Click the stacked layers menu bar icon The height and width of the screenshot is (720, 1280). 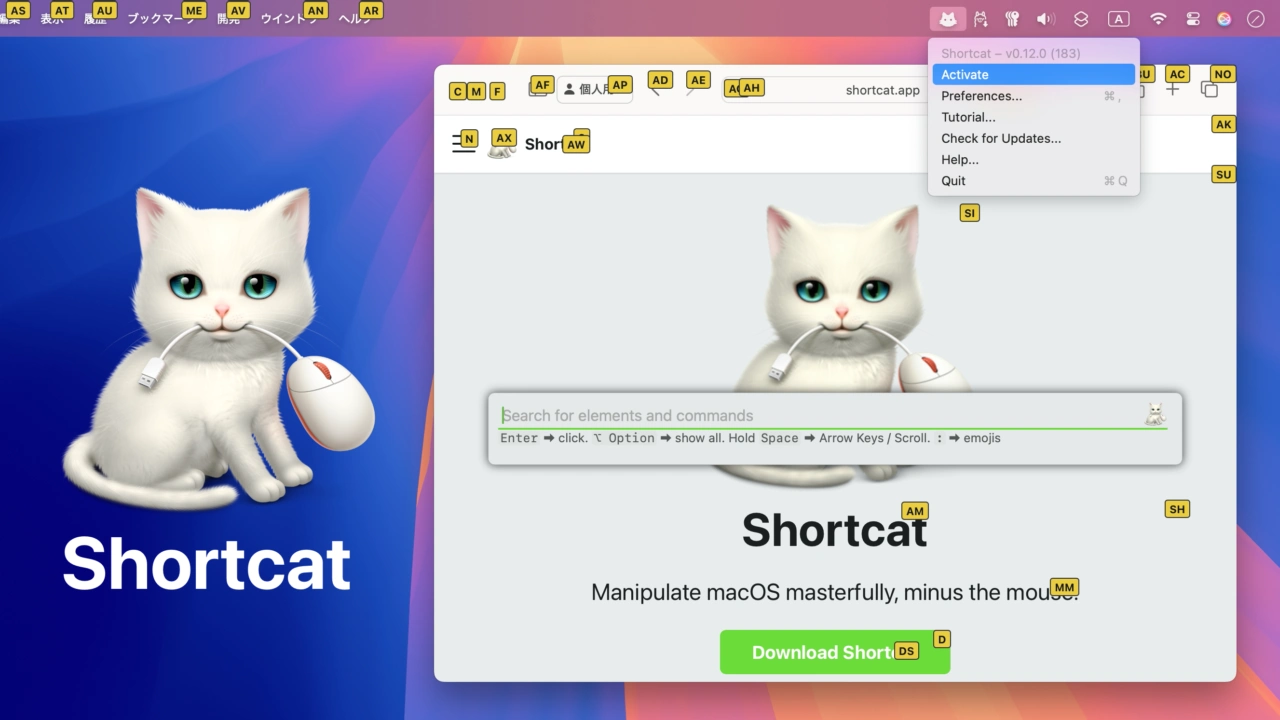[x=1081, y=19]
